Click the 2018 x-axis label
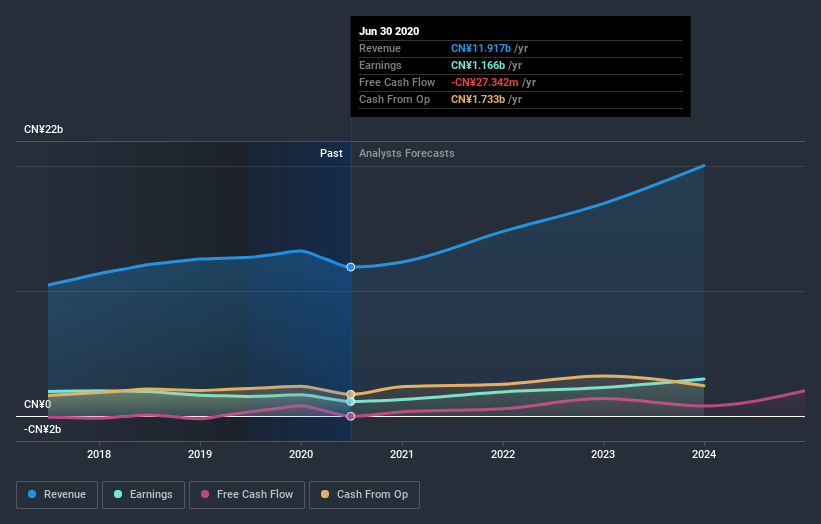Image resolution: width=821 pixels, height=524 pixels. tap(99, 454)
